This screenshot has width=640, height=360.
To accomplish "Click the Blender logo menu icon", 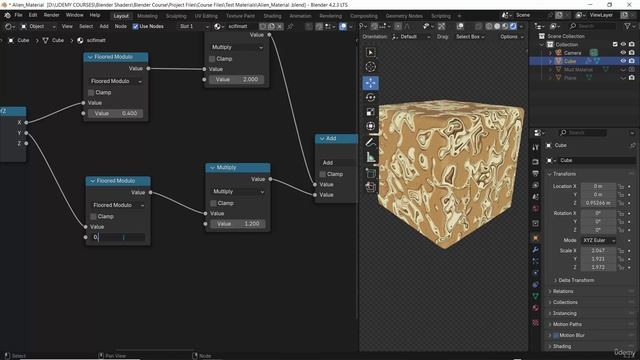I will click(x=7, y=16).
